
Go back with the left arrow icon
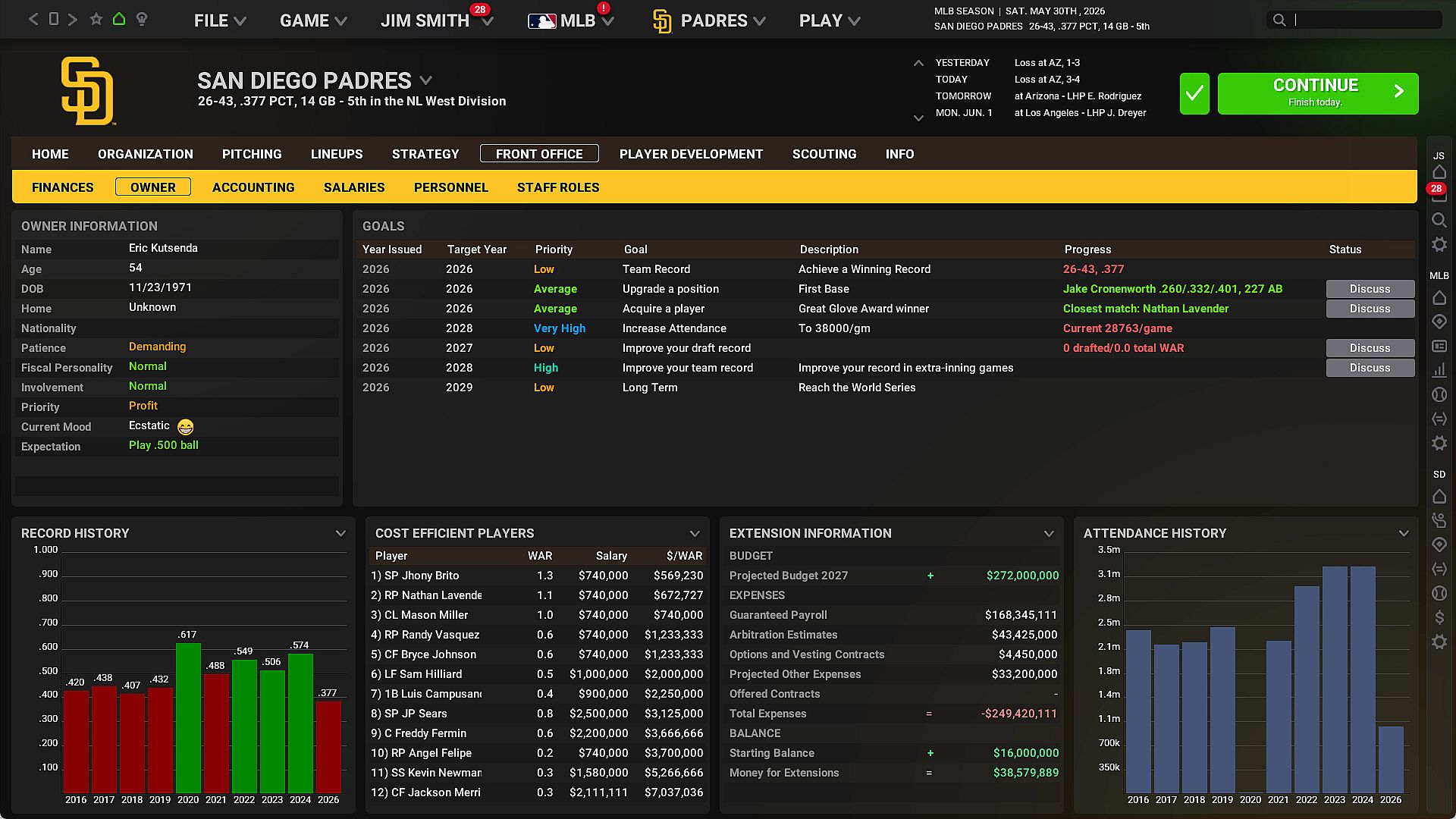33,19
